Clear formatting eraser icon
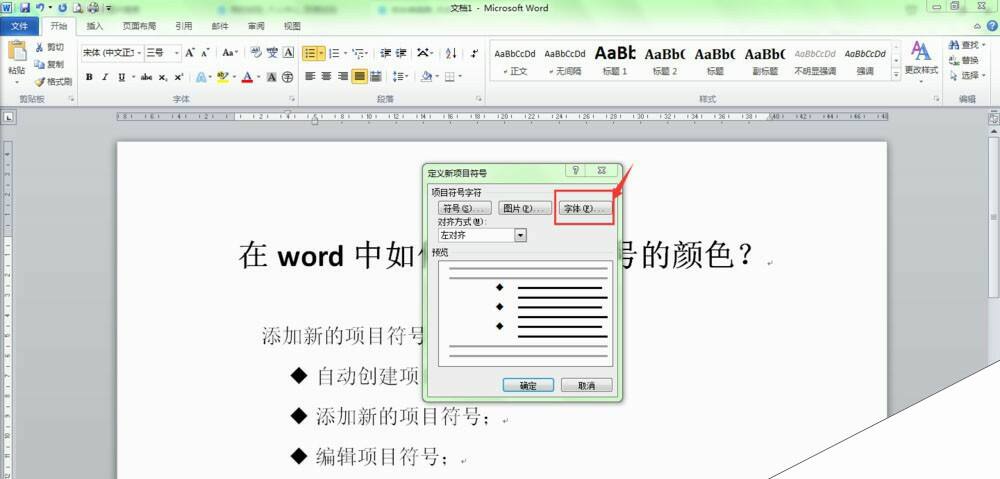This screenshot has height=479, width=1000. pos(256,53)
